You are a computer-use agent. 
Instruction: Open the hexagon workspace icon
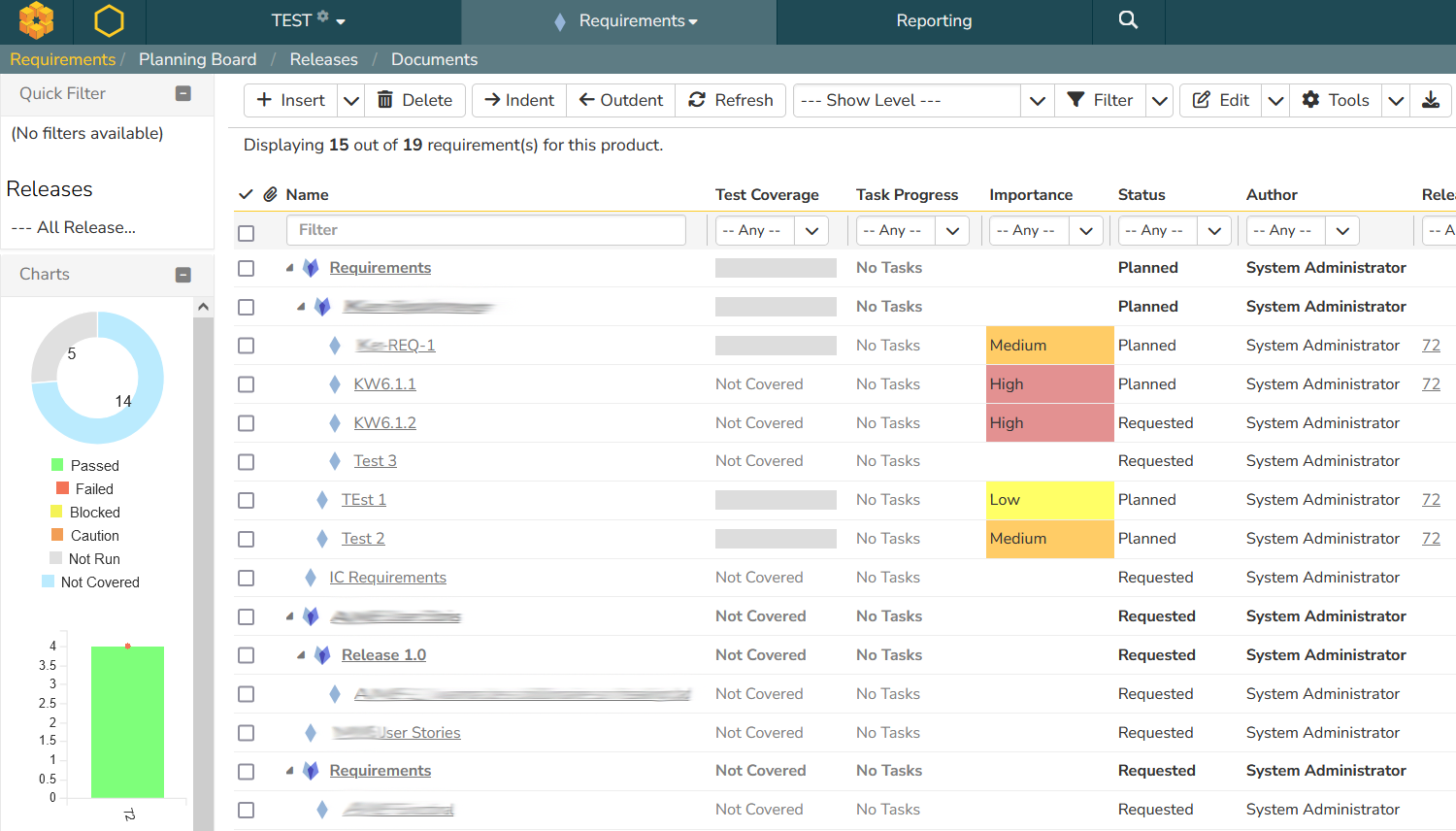[109, 20]
